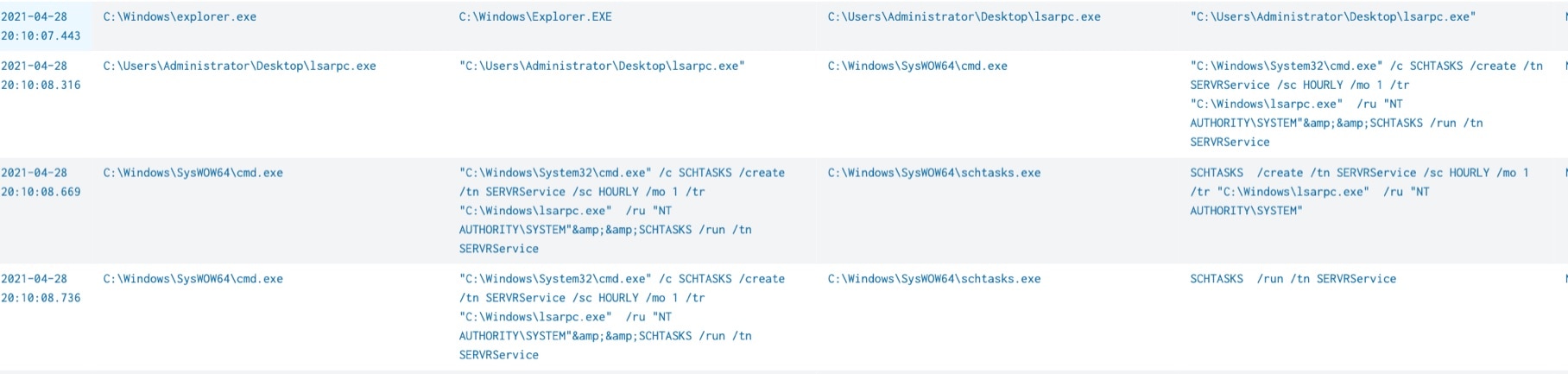Viewport: 1568px width, 374px height.
Task: Click the 20:10:08.736 timestamp cell
Action: pos(41,288)
